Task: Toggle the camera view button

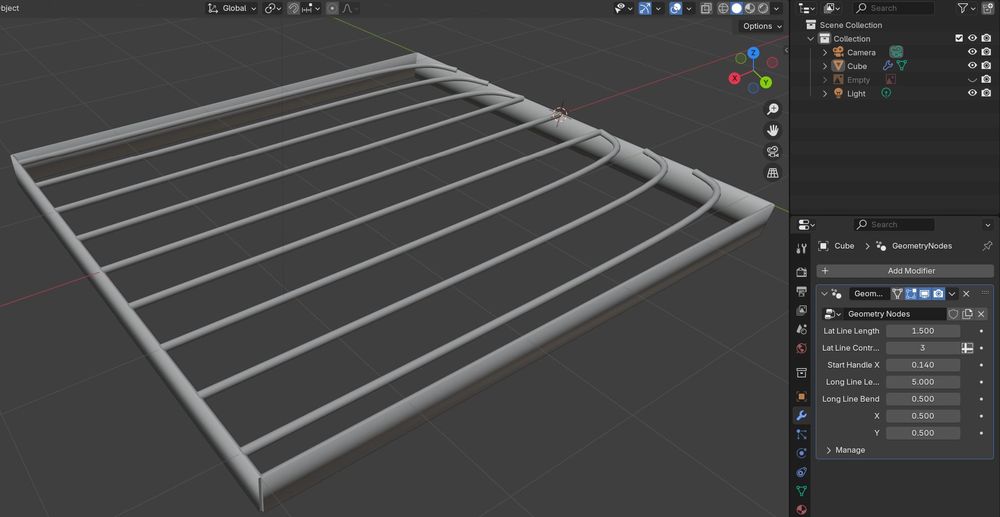Action: (772, 152)
